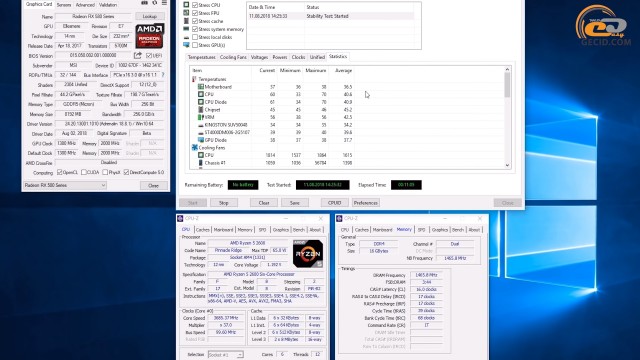The width and height of the screenshot is (640, 360).
Task: Click the Stress CPU chip icon
Action: click(x=186, y=5)
